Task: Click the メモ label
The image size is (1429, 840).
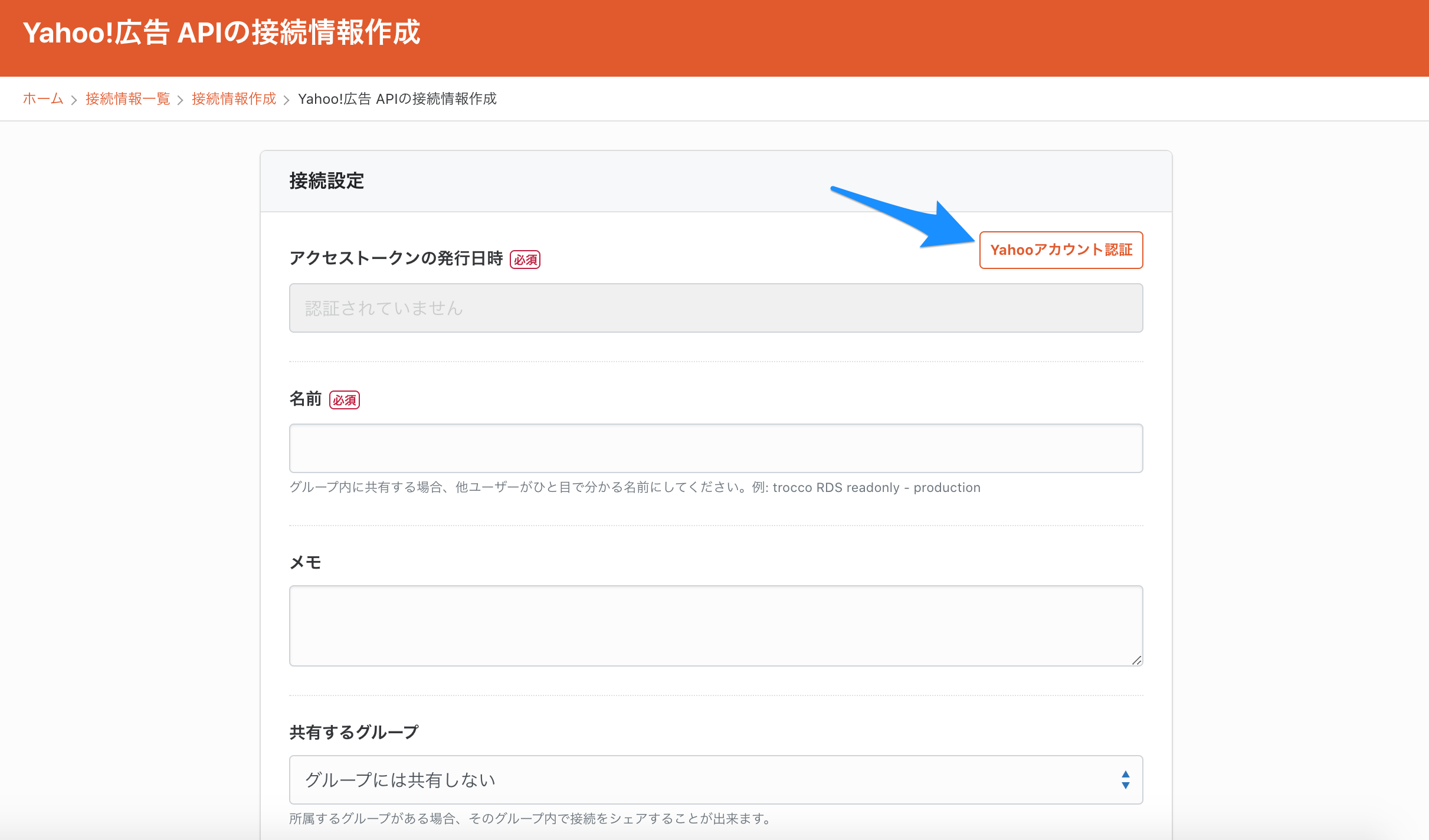Action: 305,562
